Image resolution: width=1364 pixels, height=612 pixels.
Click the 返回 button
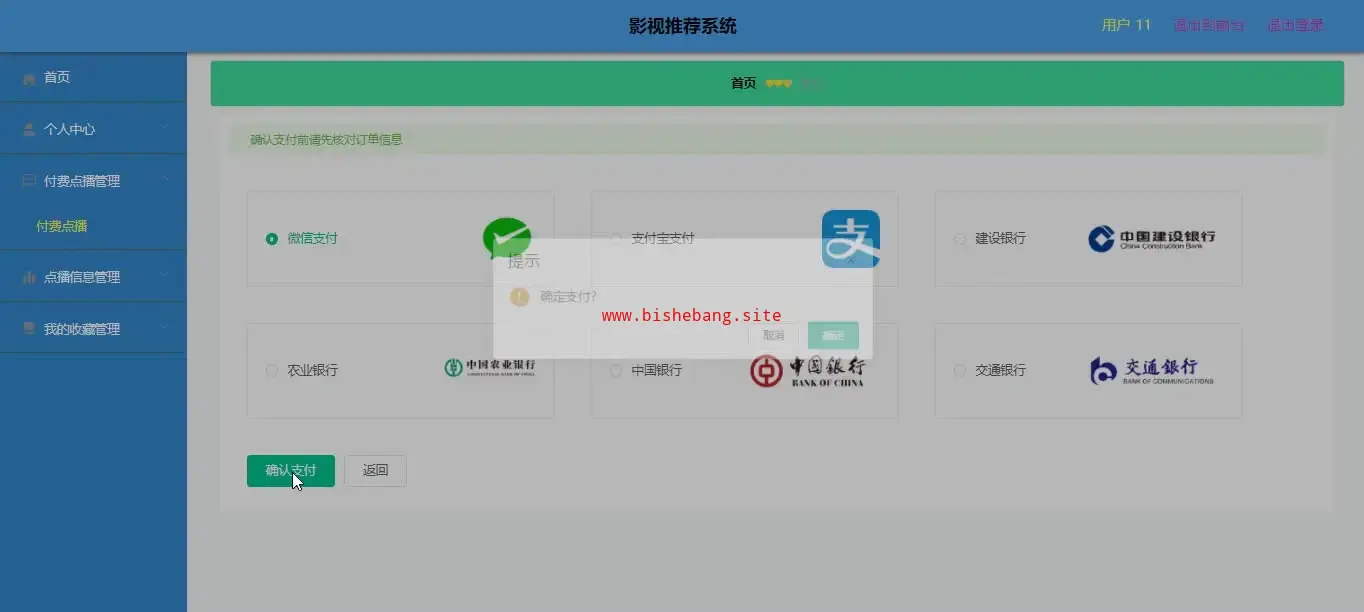click(375, 470)
